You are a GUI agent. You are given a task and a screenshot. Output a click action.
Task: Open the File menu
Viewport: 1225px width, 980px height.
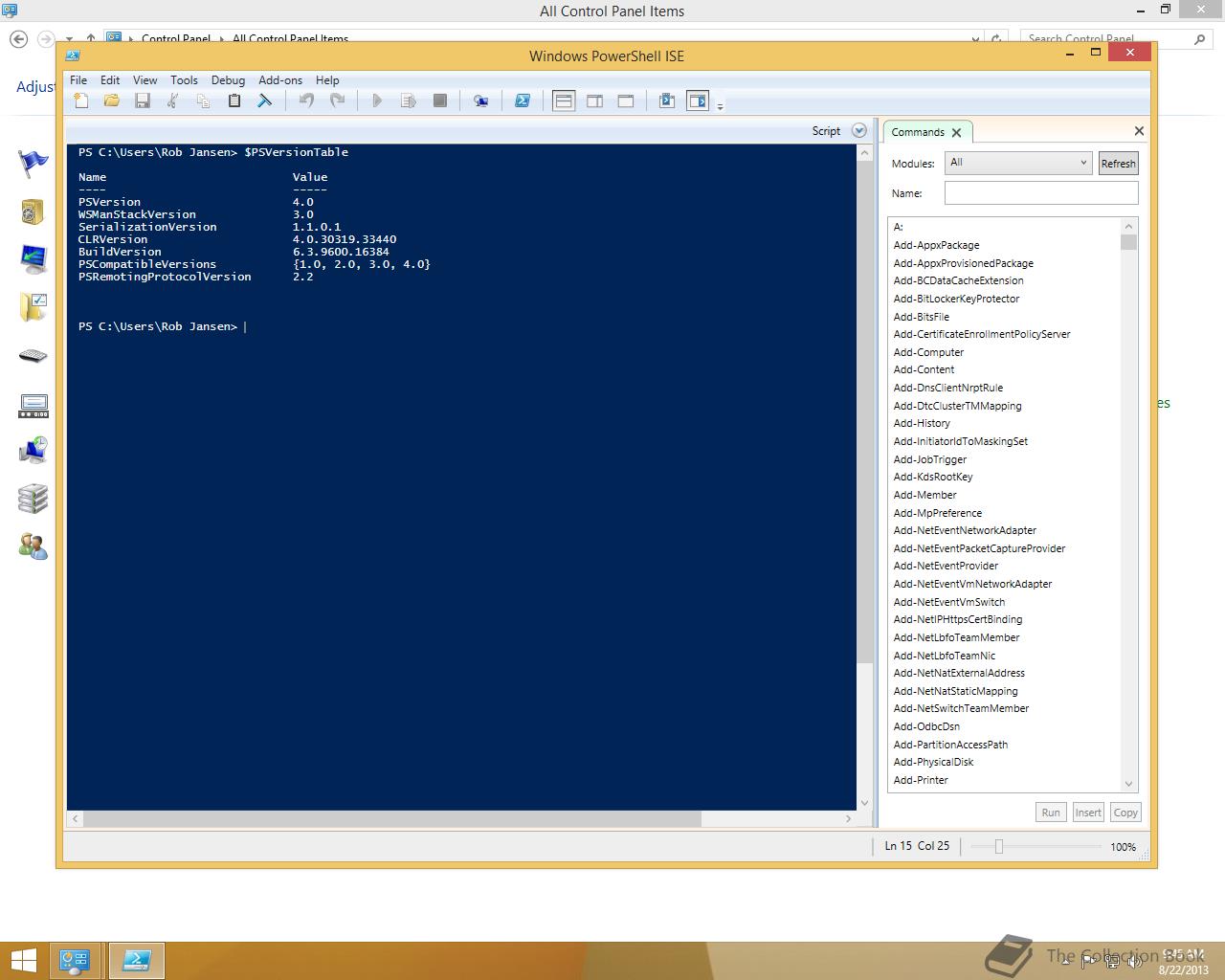click(x=78, y=80)
